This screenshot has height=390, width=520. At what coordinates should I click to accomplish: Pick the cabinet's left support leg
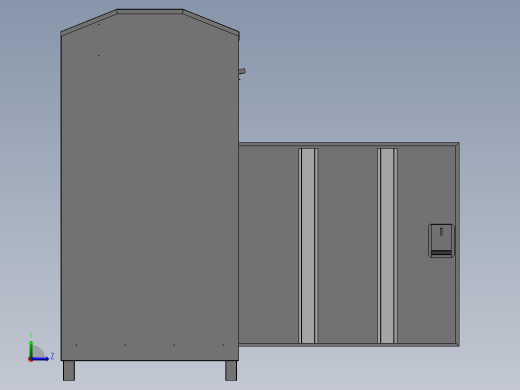click(69, 370)
